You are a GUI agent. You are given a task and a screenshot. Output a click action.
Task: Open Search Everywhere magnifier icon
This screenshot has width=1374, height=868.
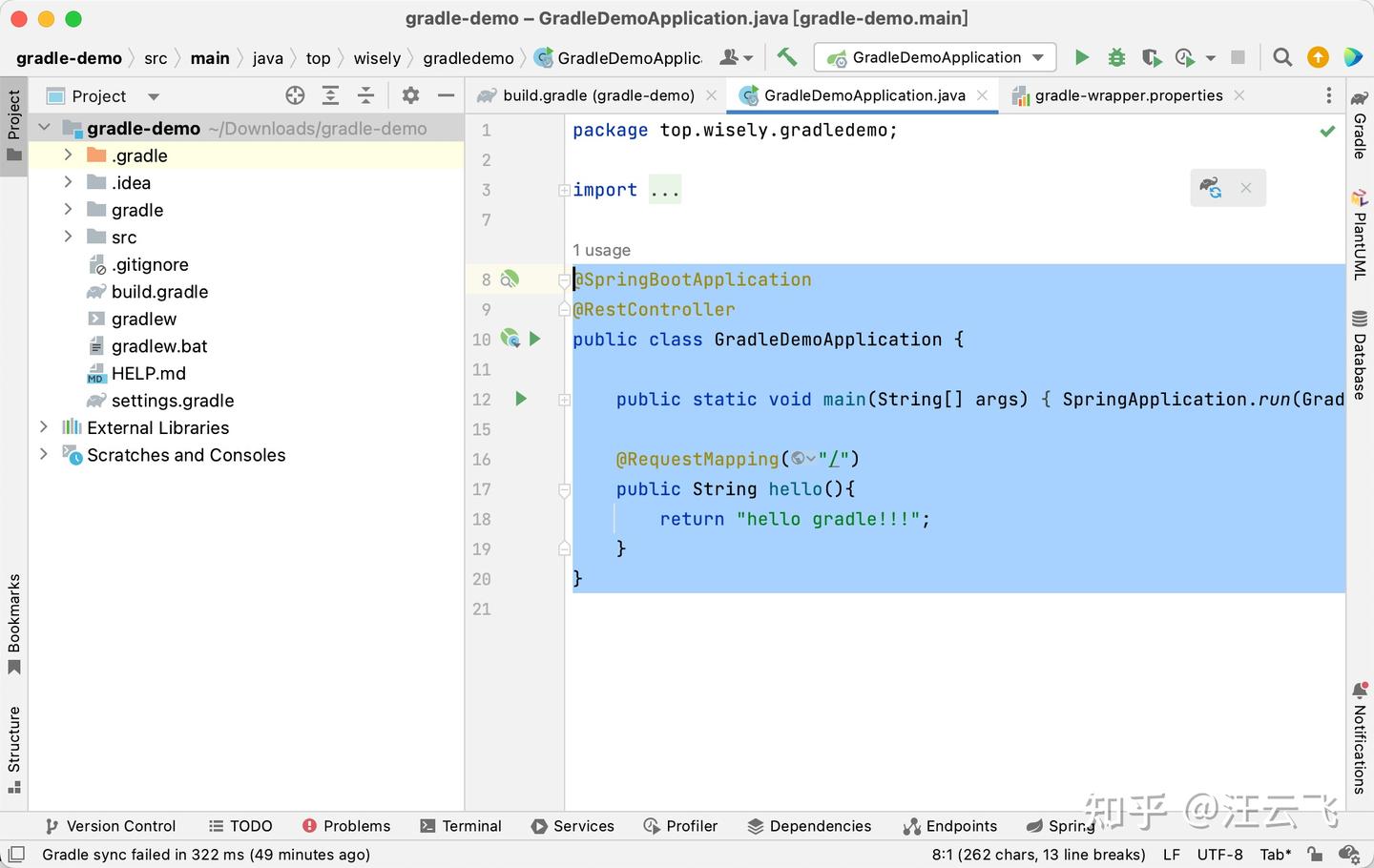[x=1282, y=57]
